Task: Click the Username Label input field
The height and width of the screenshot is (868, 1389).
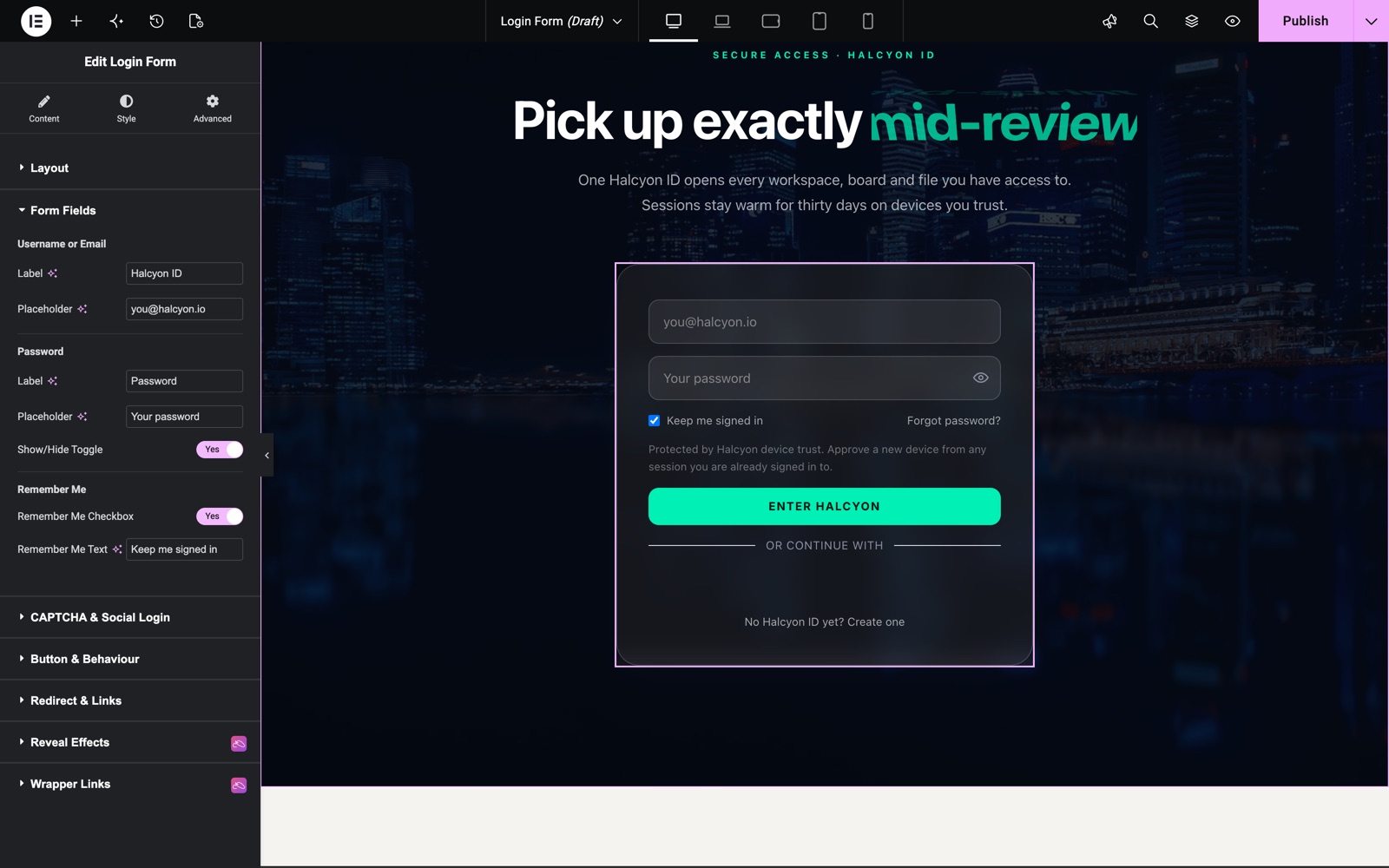Action: click(184, 273)
